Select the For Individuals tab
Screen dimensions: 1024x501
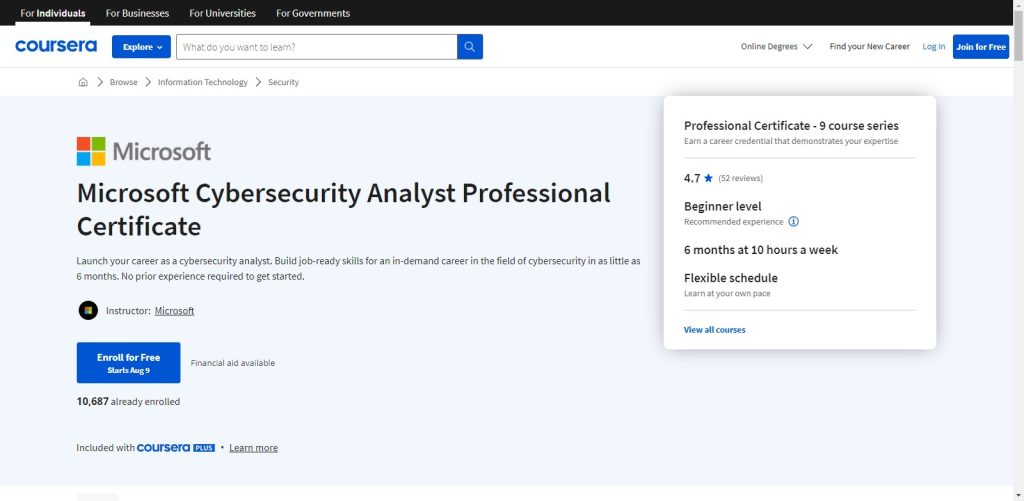pos(53,13)
